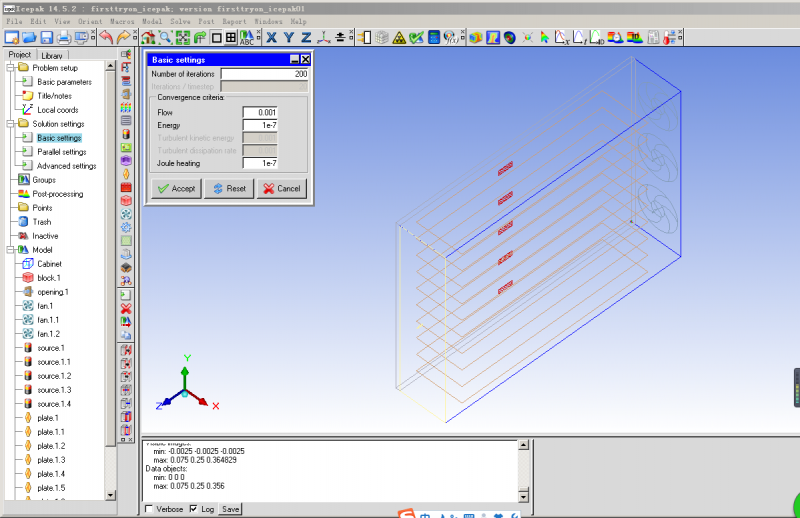Viewport: 800px width, 518px height.
Task: Click the Plane cut post-processing icon
Action: click(493, 37)
